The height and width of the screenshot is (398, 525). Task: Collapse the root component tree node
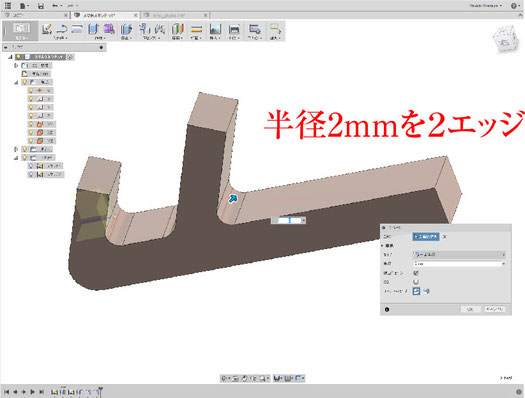10,57
